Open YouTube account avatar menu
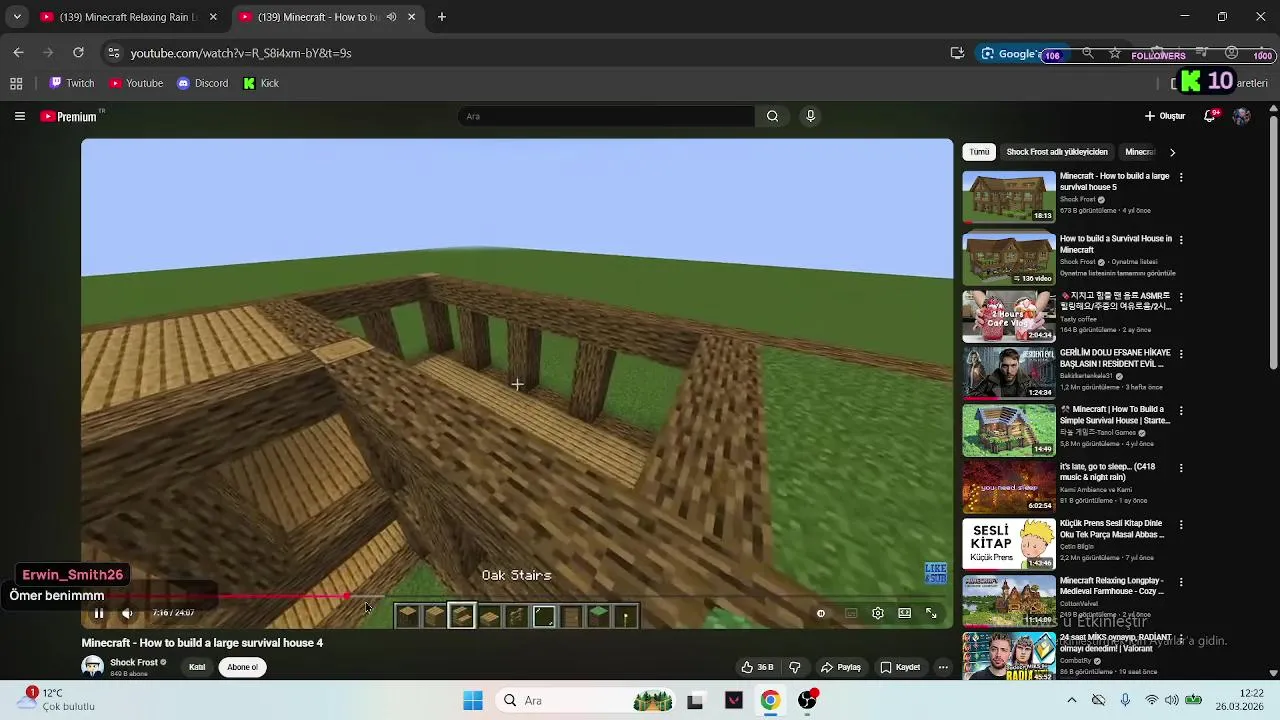The height and width of the screenshot is (720, 1280). tap(1242, 116)
